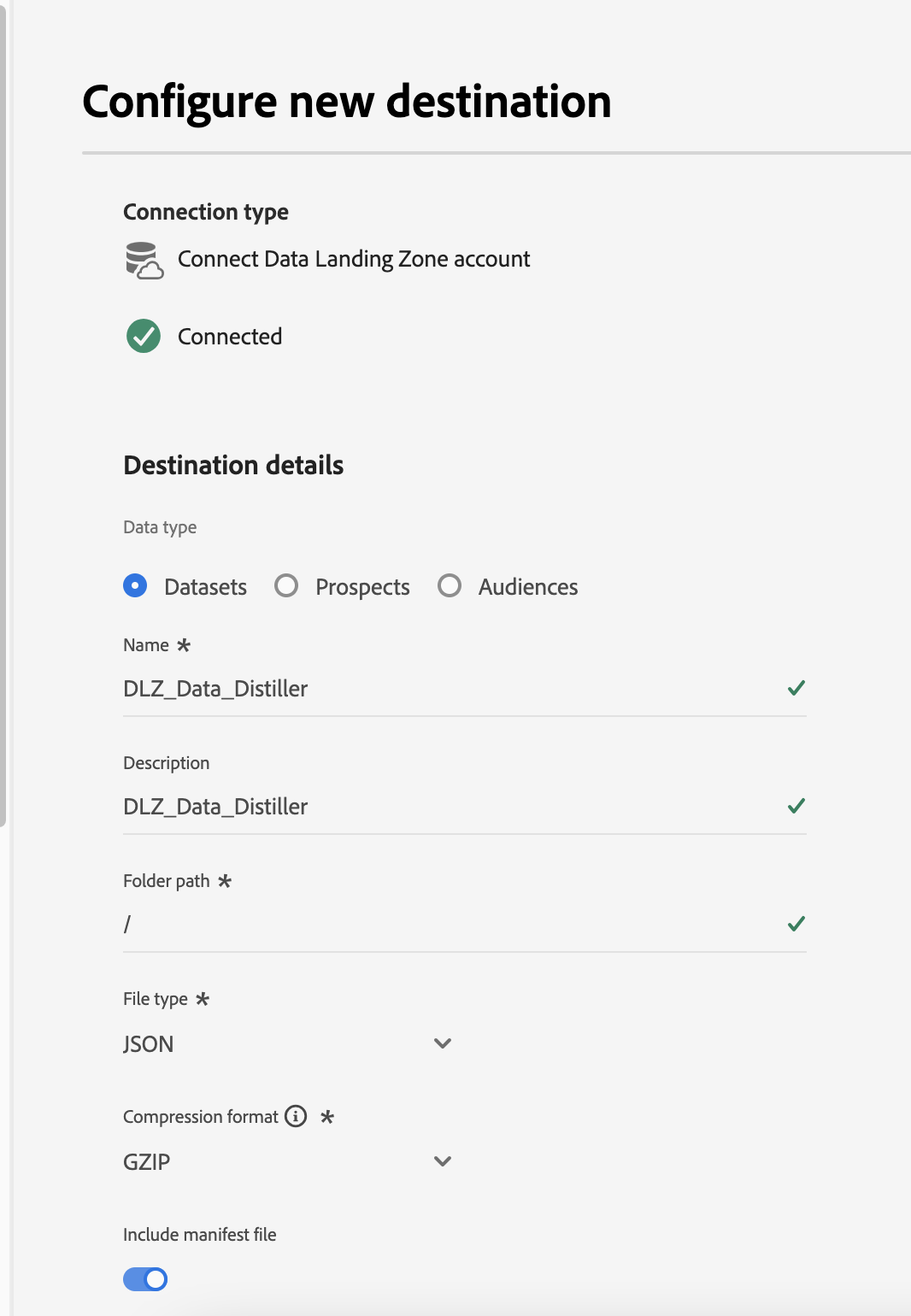Screen dimensions: 911x1316
Task: Click the File type chevron arrow
Action: [x=442, y=1043]
